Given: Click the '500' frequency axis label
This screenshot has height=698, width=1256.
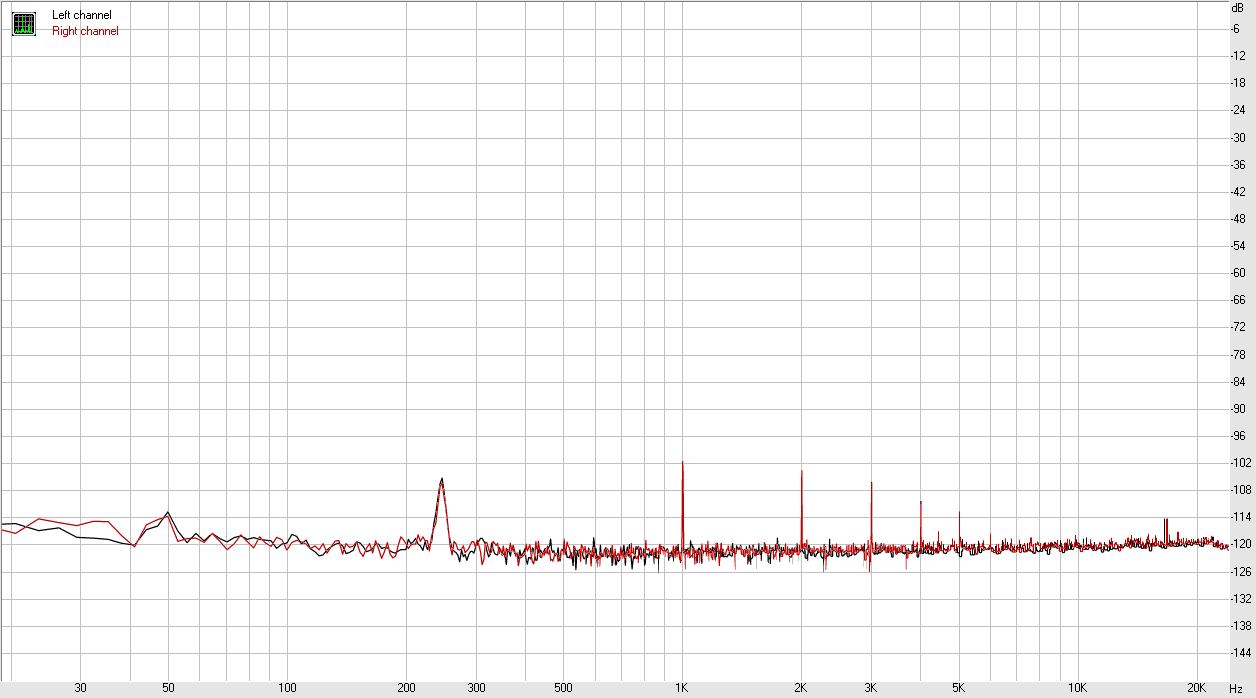Looking at the screenshot, I should point(563,688).
